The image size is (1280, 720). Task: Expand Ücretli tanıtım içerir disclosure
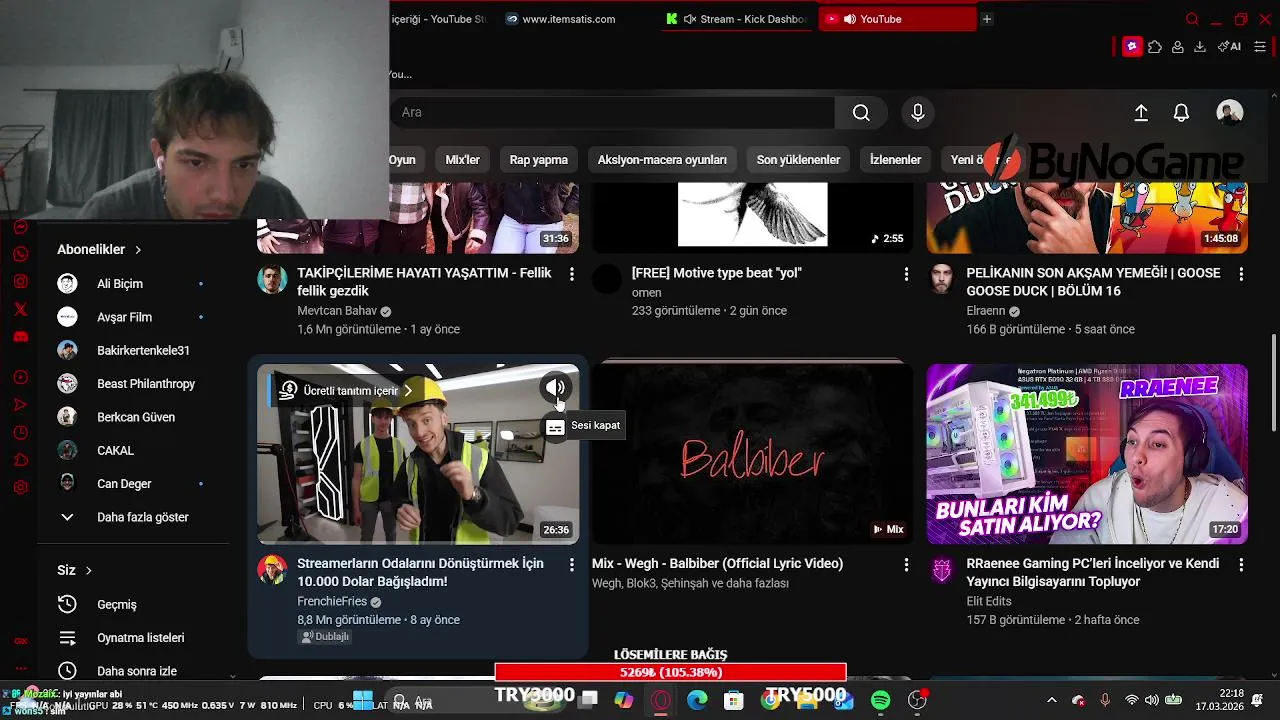tap(345, 390)
